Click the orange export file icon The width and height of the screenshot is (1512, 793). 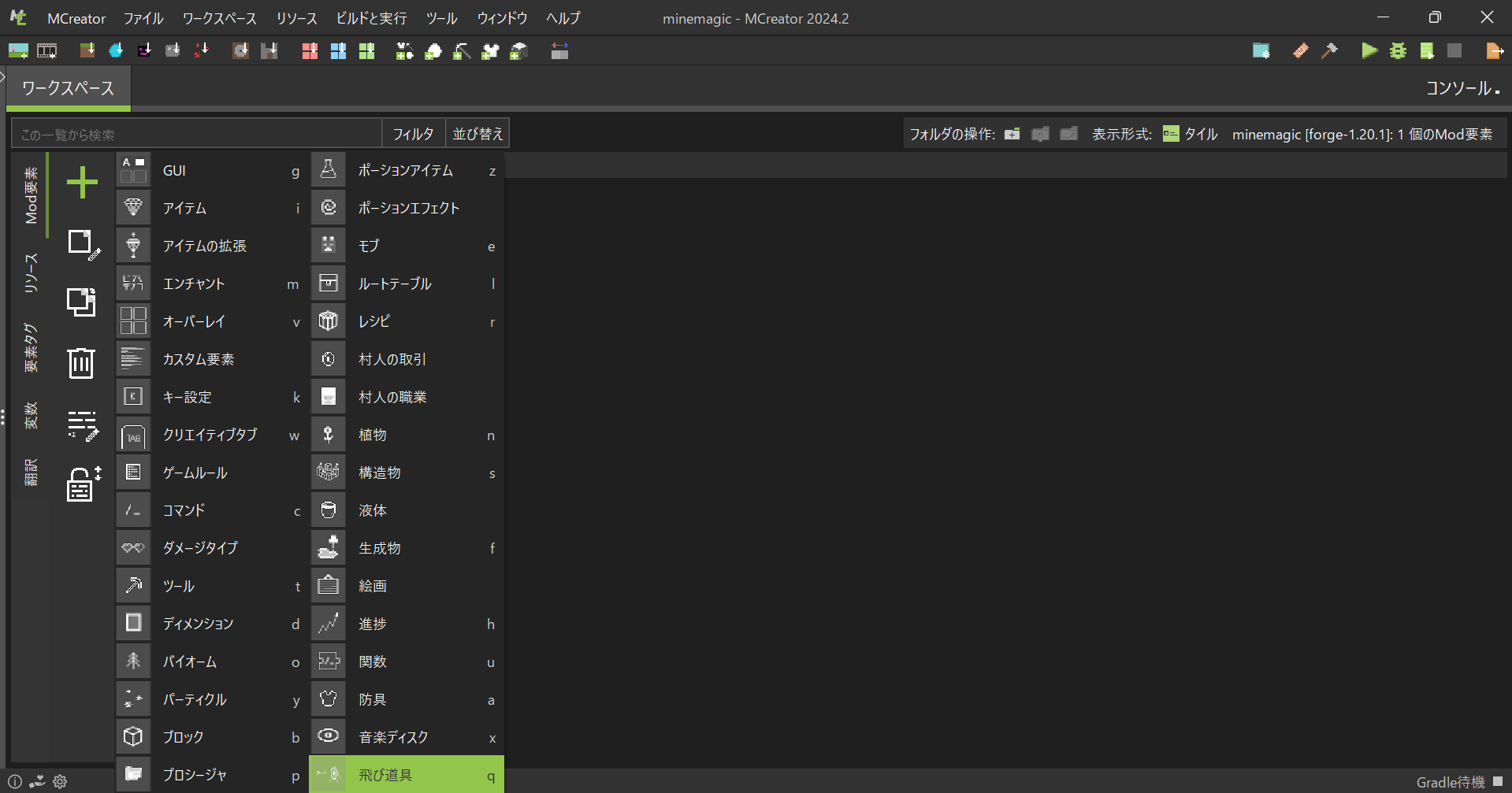(1495, 51)
